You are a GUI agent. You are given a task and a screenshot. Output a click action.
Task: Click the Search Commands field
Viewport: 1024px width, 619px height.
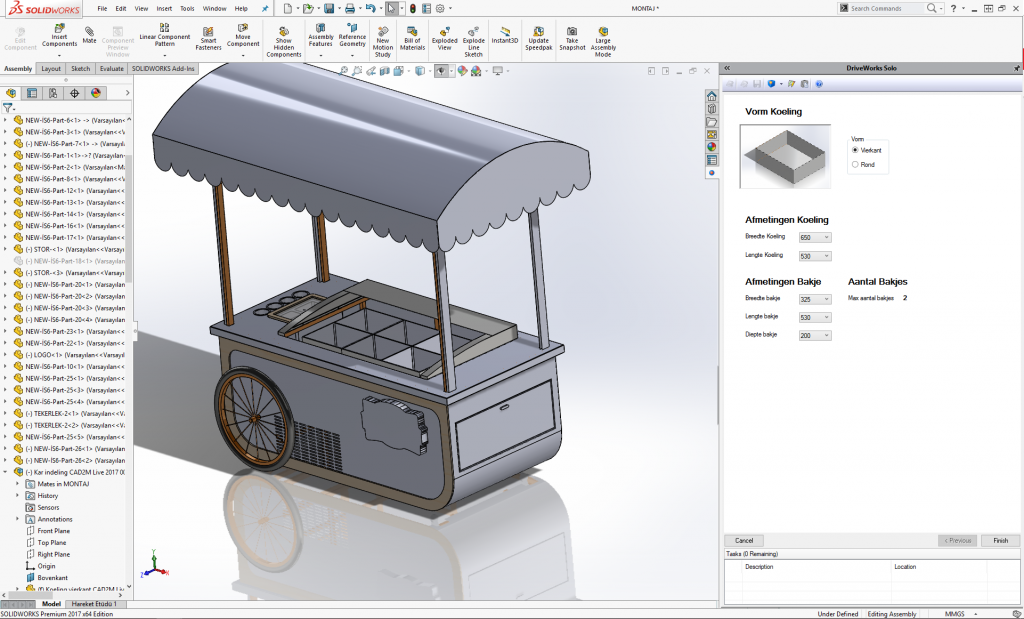click(885, 8)
